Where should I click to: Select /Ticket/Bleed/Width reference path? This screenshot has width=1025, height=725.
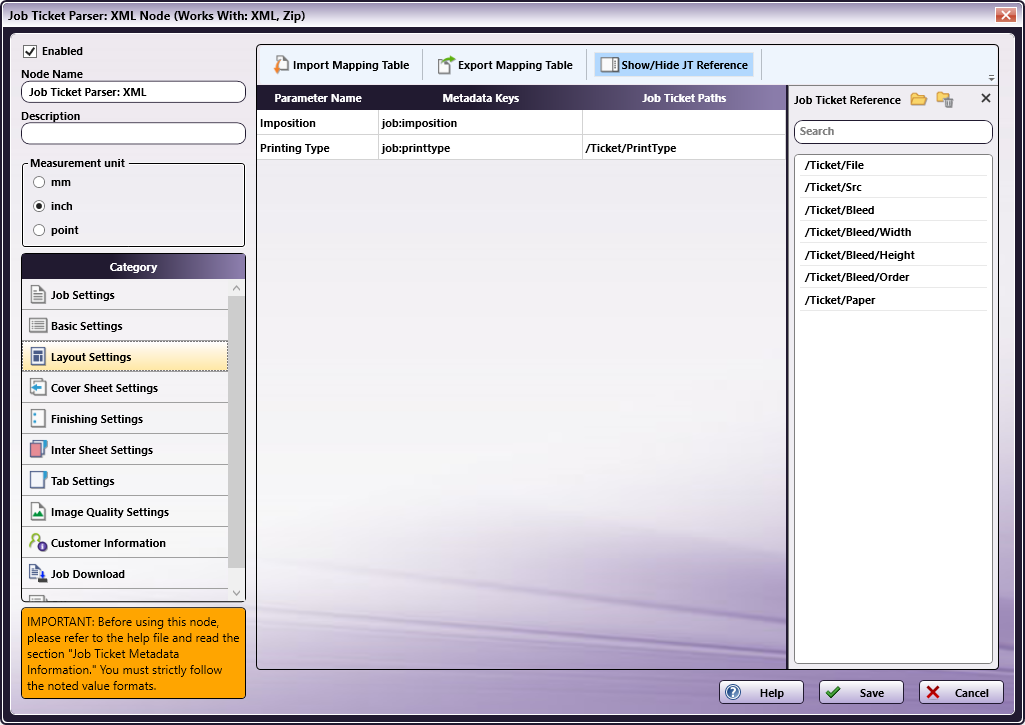893,232
